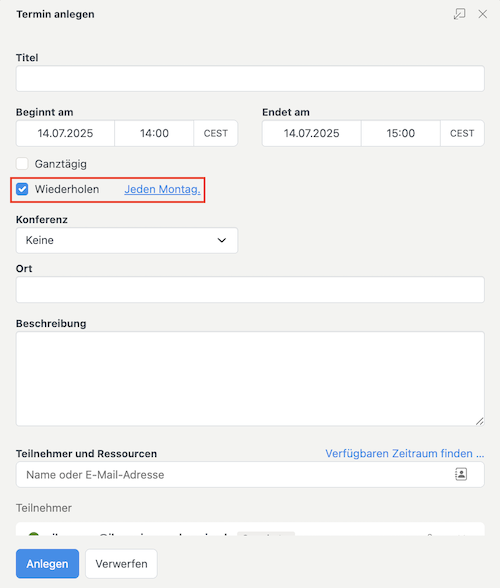
Task: Close the Termin anlegen dialog
Action: click(482, 14)
